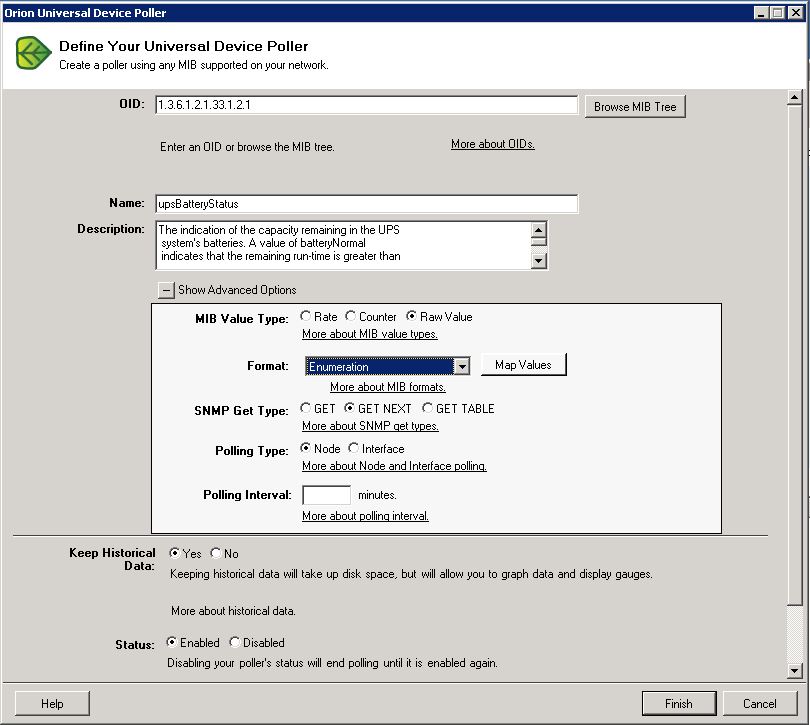
Task: Click into the OID input field
Action: coord(366,105)
